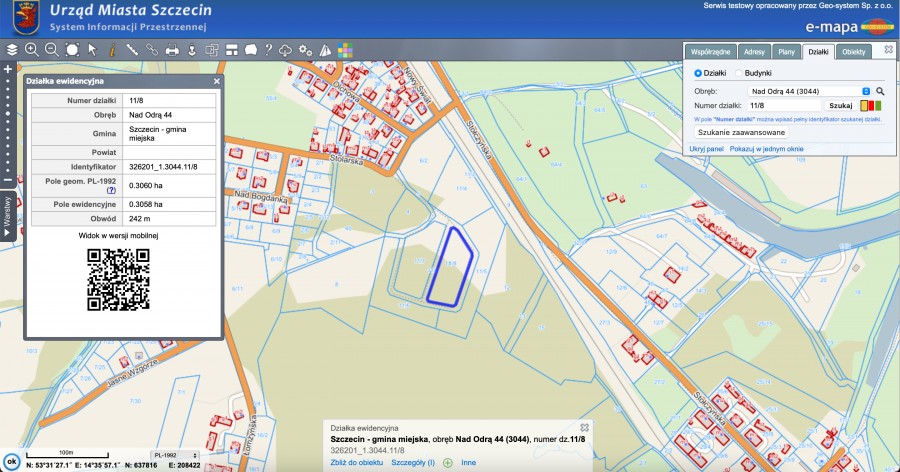The width and height of the screenshot is (900, 472).
Task: Expand more options with green plus icon
Action: pyautogui.click(x=447, y=463)
